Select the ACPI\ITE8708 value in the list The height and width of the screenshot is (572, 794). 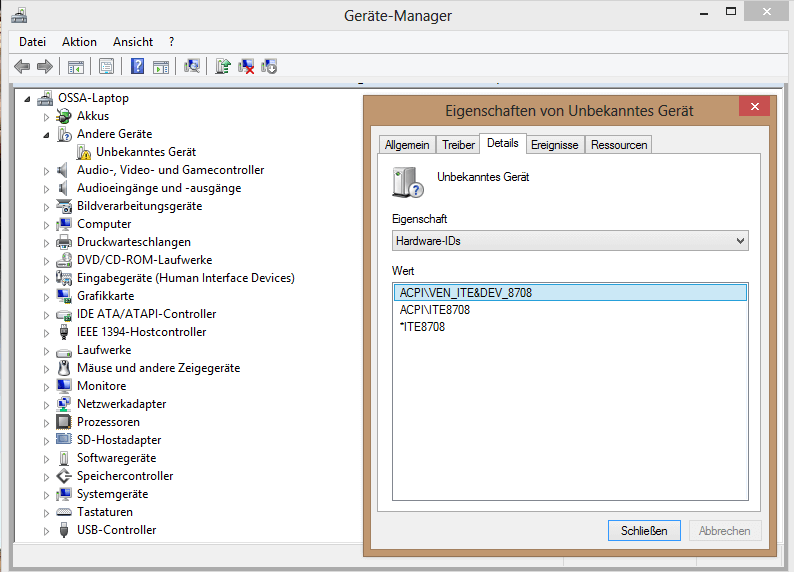point(435,310)
